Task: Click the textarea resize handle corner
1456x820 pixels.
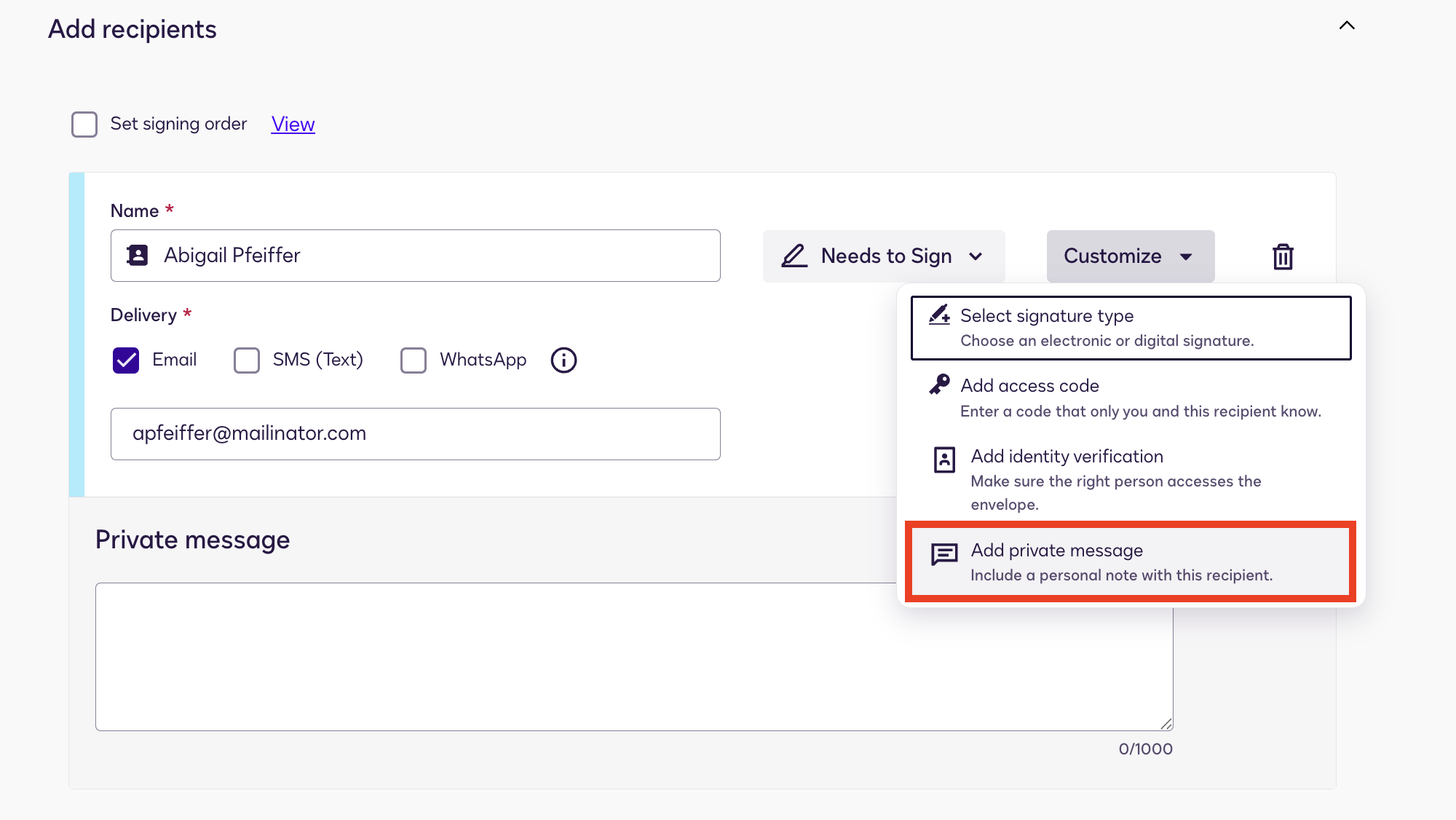Action: coord(1166,724)
